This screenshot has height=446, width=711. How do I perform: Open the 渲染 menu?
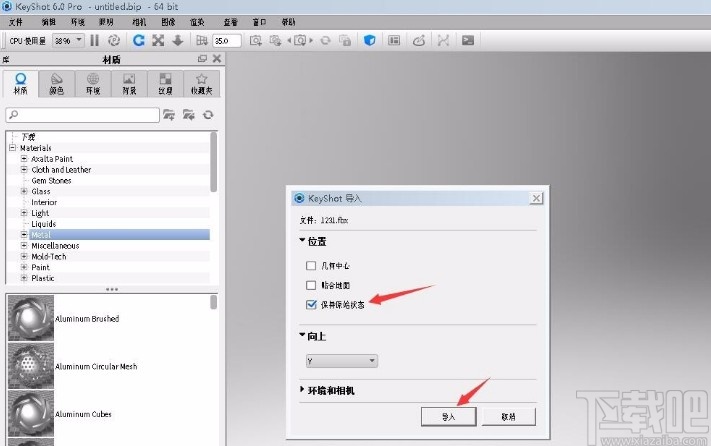(197, 22)
